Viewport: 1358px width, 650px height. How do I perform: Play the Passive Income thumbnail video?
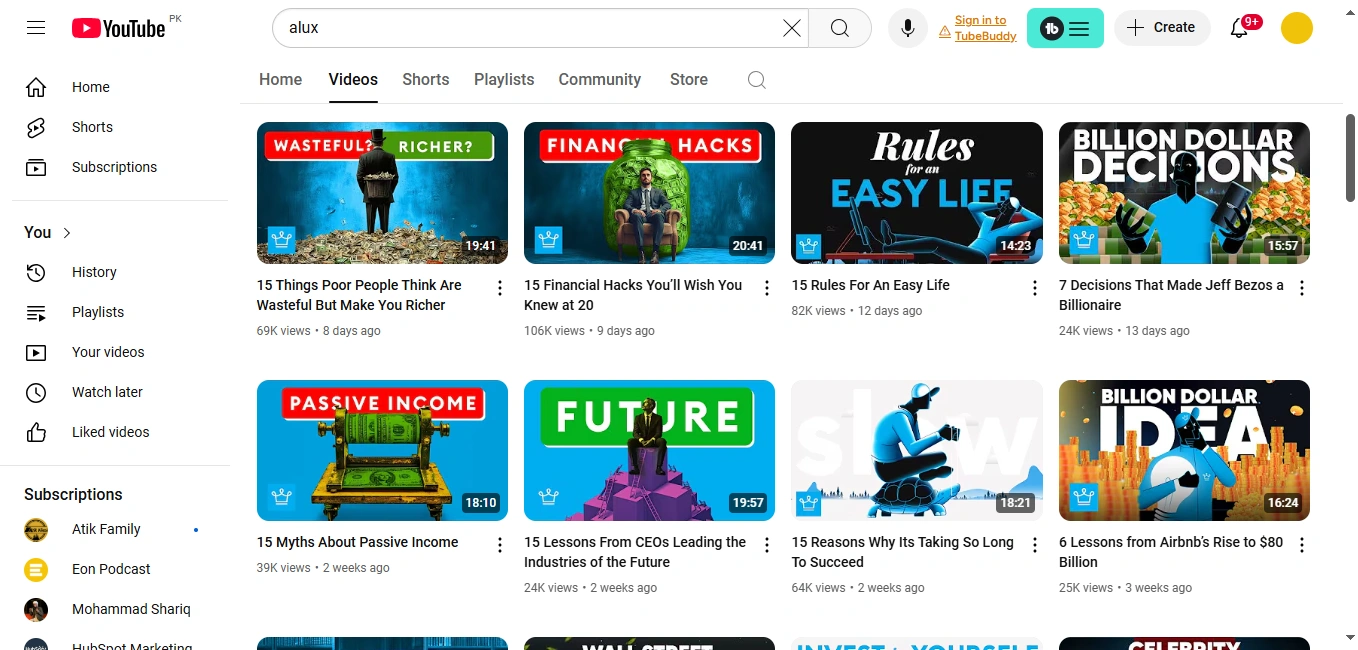click(x=382, y=450)
